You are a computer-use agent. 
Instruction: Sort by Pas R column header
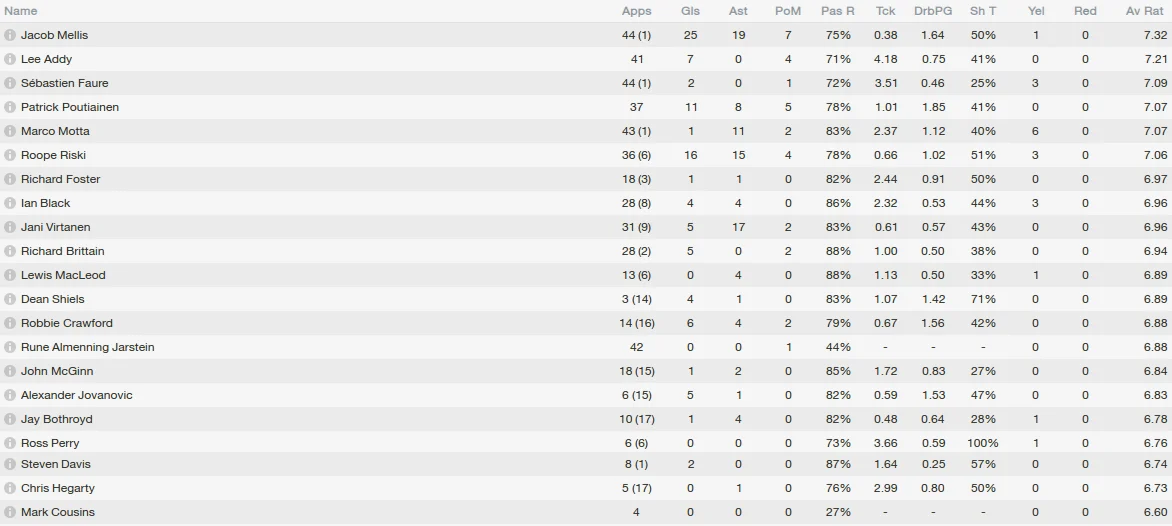tap(837, 11)
